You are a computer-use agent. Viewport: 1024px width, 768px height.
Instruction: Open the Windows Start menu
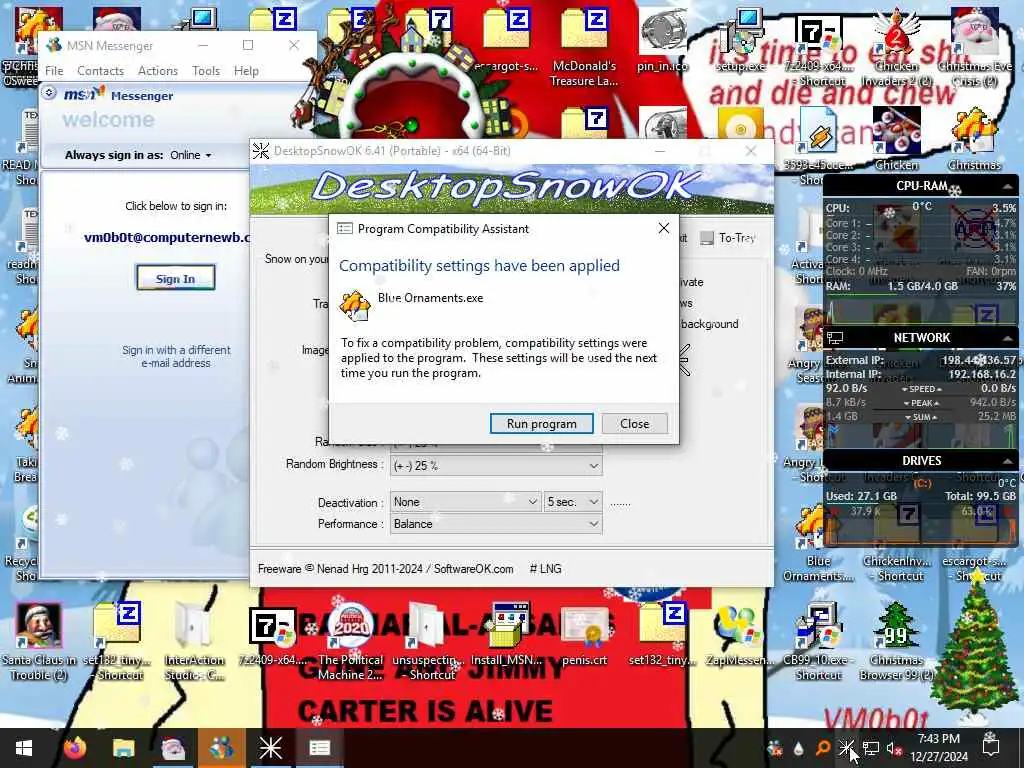coord(24,748)
